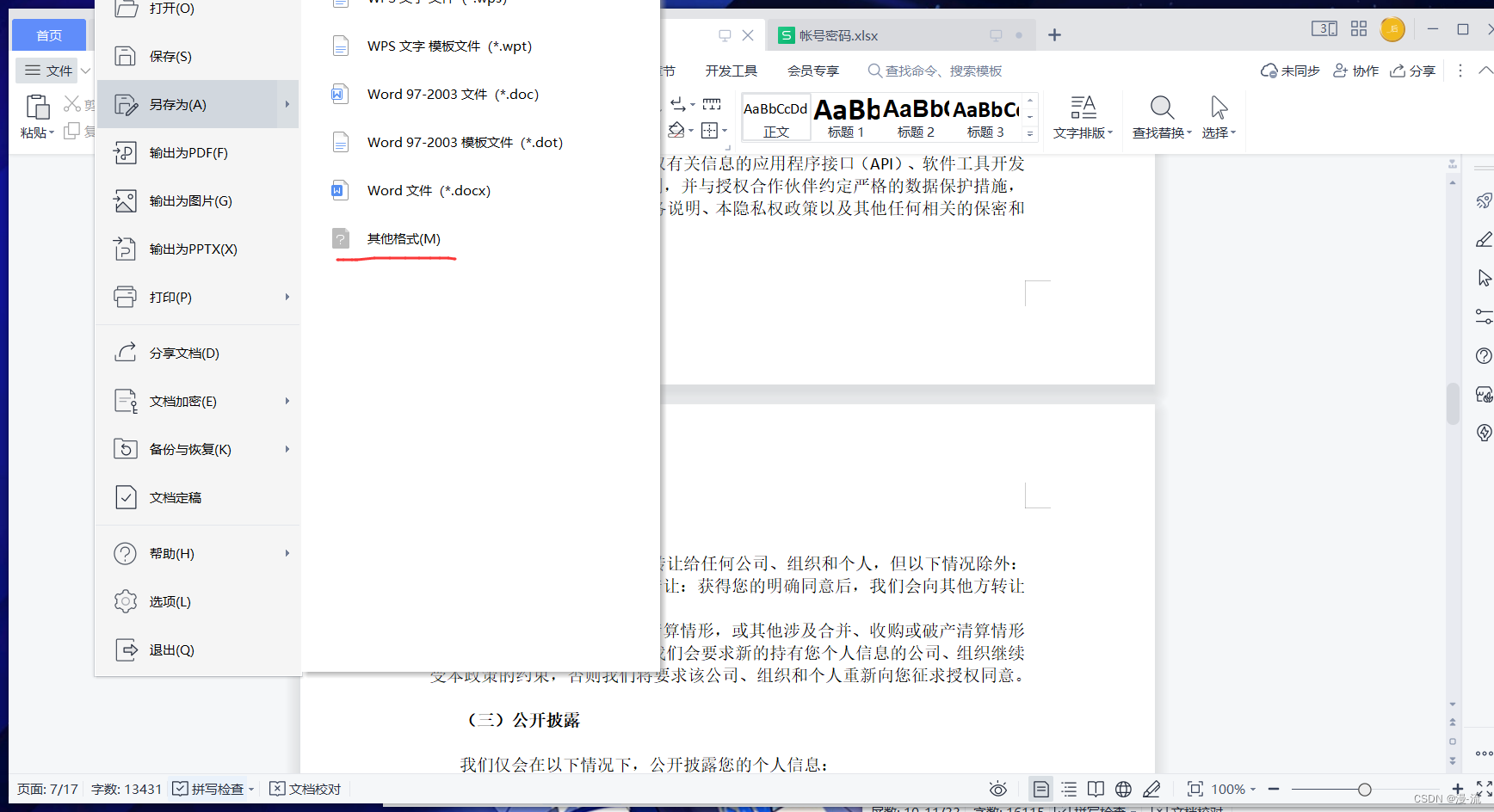Click the 文字排版 text layout icon
This screenshot has width=1494, height=812.
tap(1083, 108)
